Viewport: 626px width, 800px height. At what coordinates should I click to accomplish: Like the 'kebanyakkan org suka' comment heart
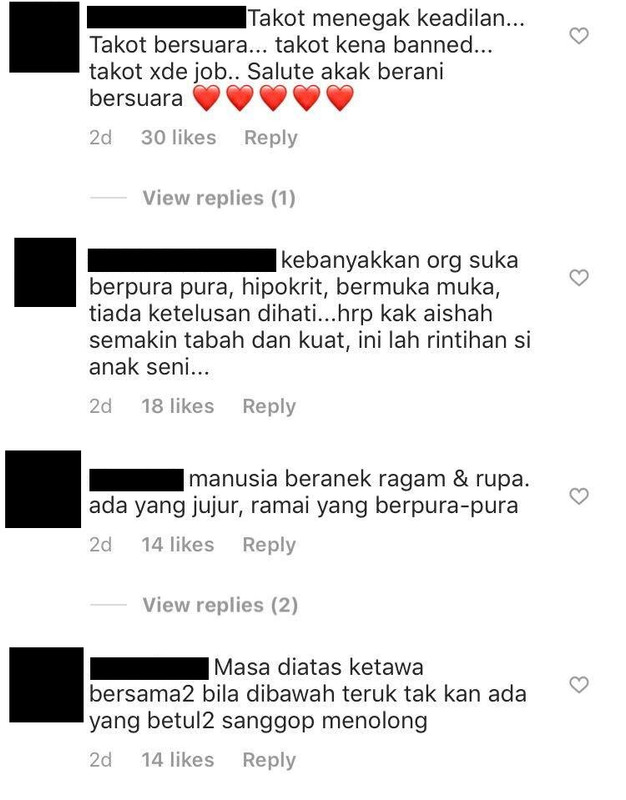click(579, 278)
